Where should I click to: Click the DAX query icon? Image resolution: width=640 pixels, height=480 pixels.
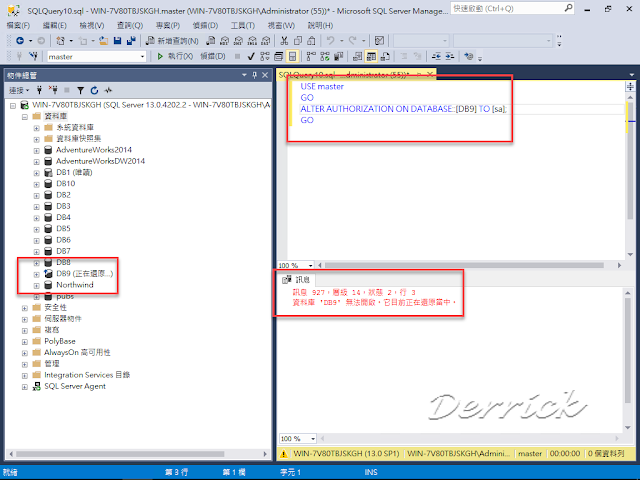[x=266, y=41]
